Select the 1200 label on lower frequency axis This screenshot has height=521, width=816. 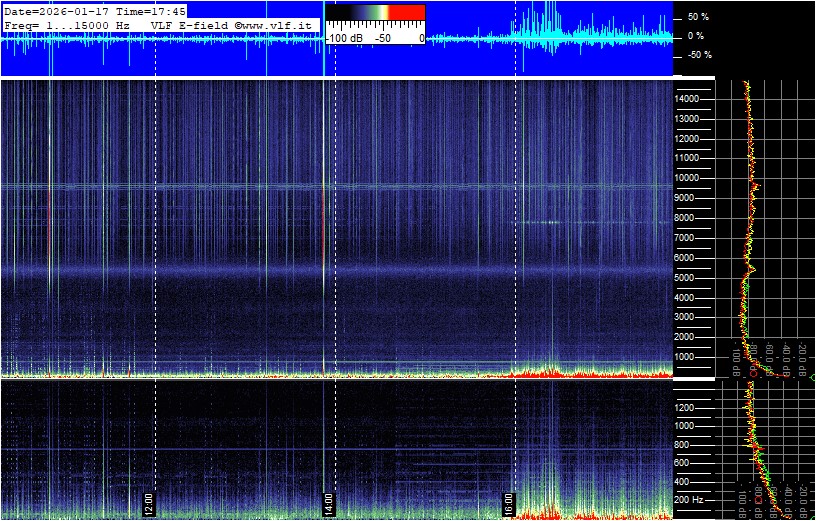coord(688,407)
